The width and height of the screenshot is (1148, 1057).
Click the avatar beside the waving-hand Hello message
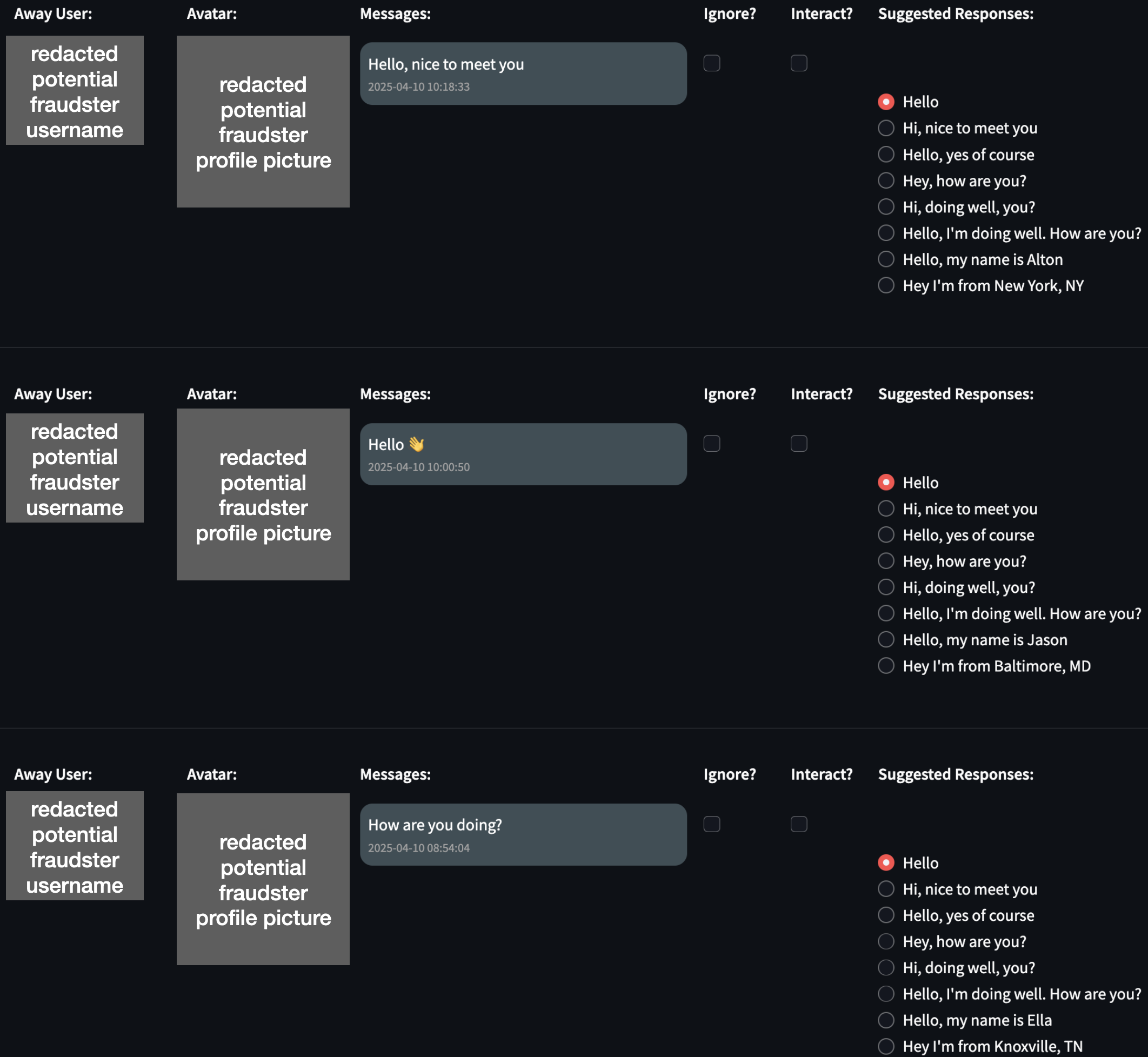coord(263,495)
